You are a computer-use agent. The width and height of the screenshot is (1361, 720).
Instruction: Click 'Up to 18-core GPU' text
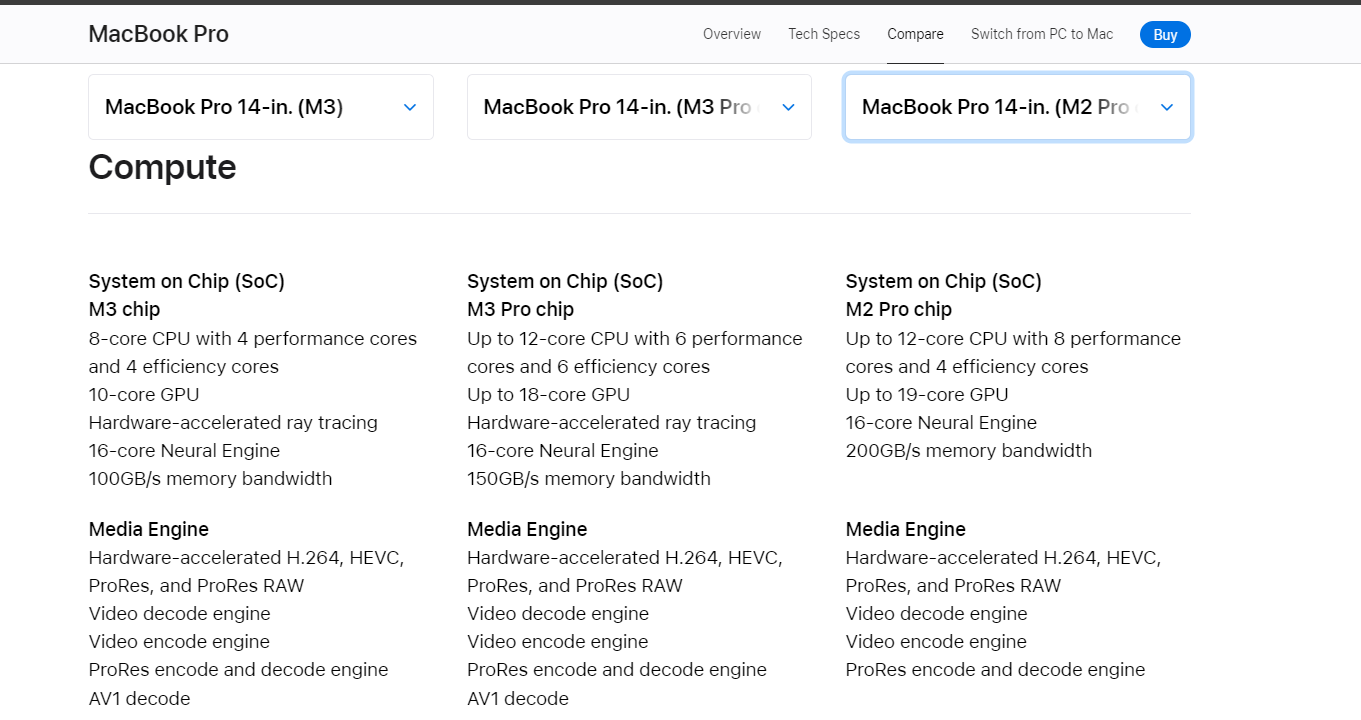coord(548,394)
